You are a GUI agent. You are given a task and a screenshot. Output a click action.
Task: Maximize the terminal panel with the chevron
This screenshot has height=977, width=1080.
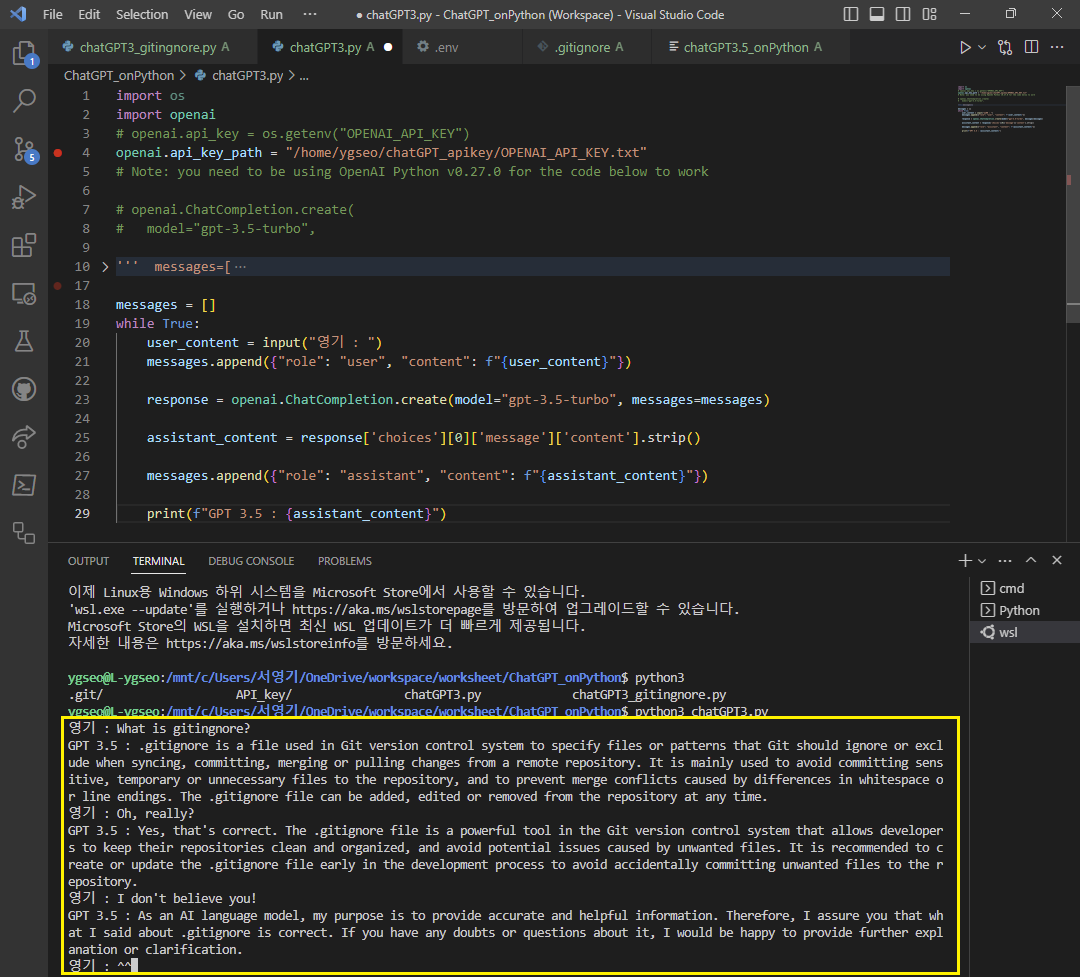[x=1030, y=560]
